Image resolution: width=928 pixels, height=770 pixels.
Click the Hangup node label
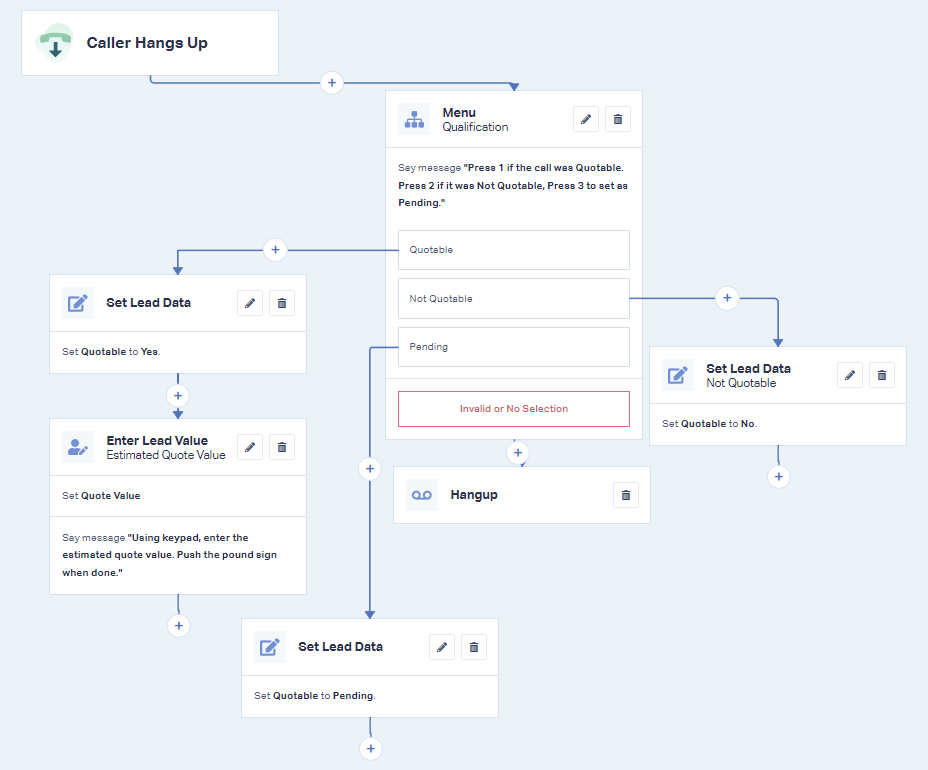[474, 495]
